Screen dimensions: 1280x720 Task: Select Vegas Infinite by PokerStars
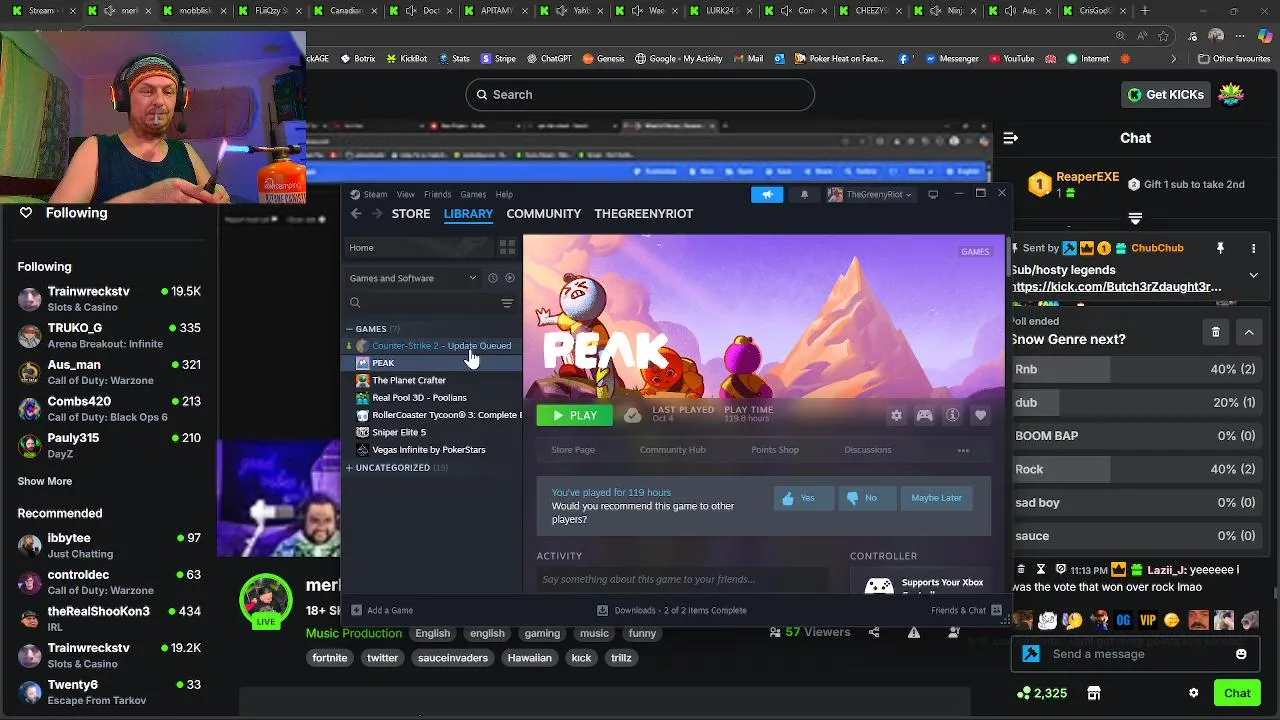[x=428, y=449]
